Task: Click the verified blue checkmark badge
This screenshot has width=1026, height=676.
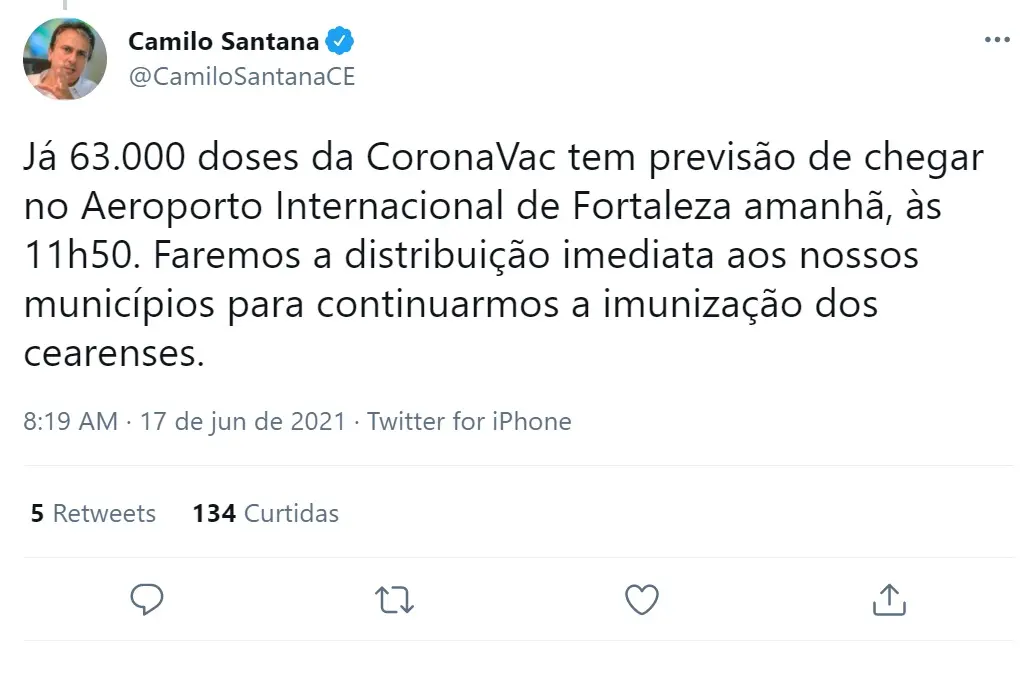Action: [340, 41]
